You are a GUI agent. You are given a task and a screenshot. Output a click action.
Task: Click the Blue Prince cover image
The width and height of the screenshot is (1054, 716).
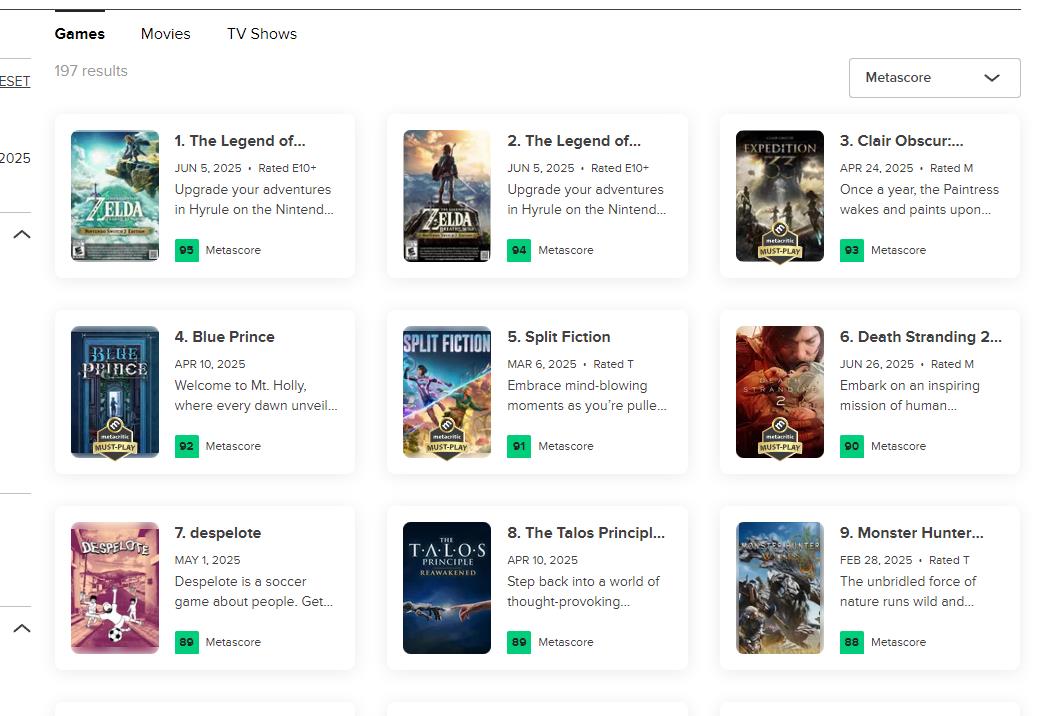tap(115, 392)
